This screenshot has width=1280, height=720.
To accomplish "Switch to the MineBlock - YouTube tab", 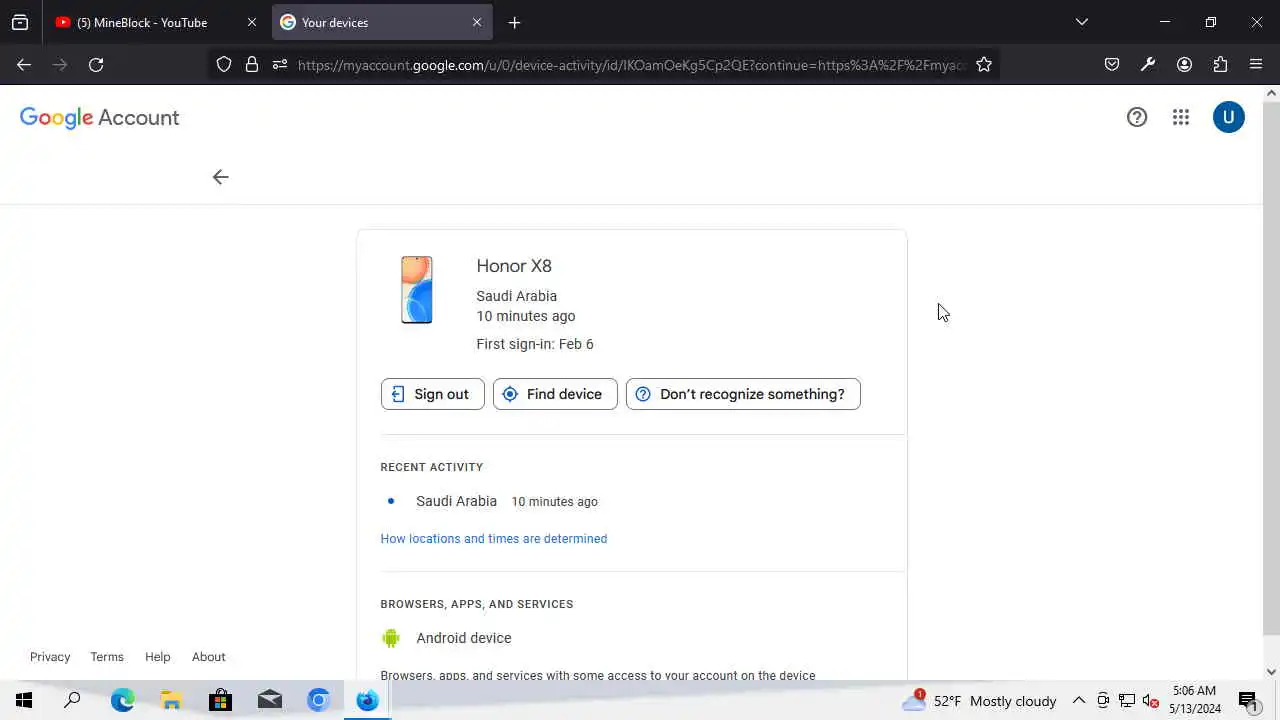I will tap(142, 22).
